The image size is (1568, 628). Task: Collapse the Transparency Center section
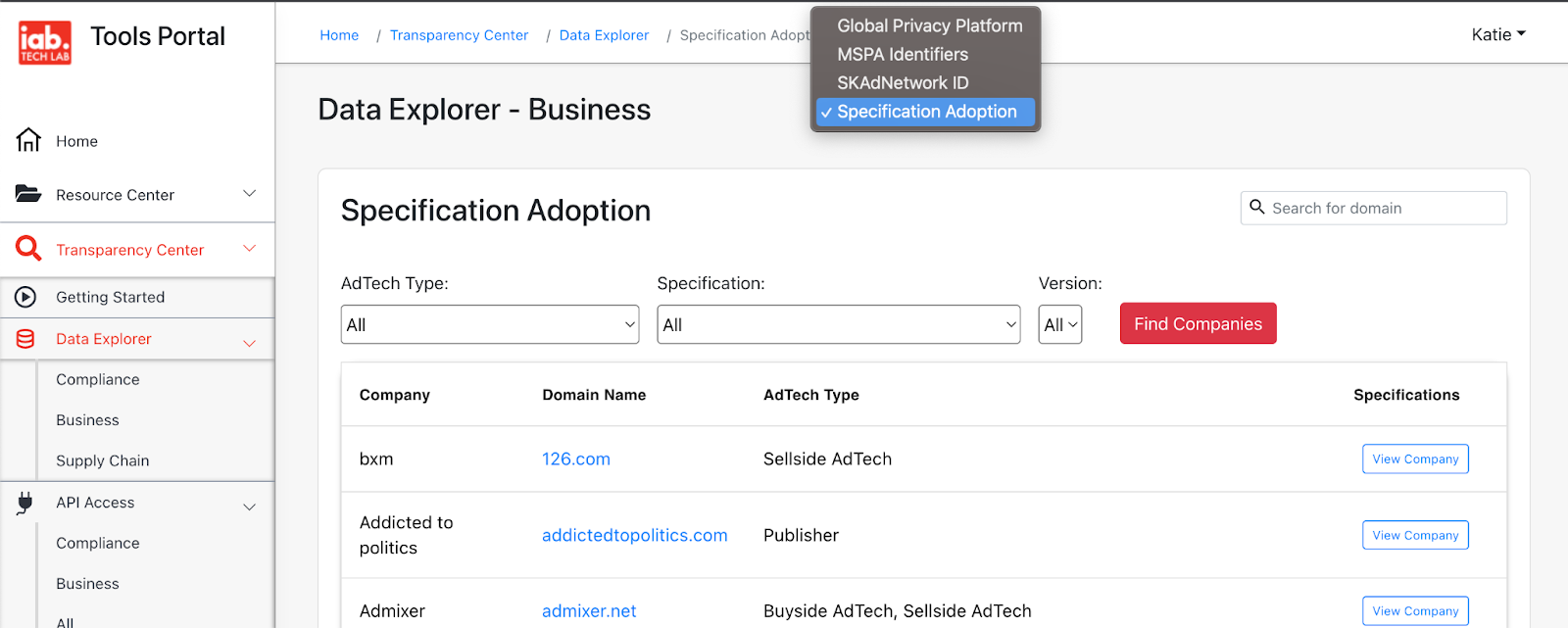click(250, 249)
